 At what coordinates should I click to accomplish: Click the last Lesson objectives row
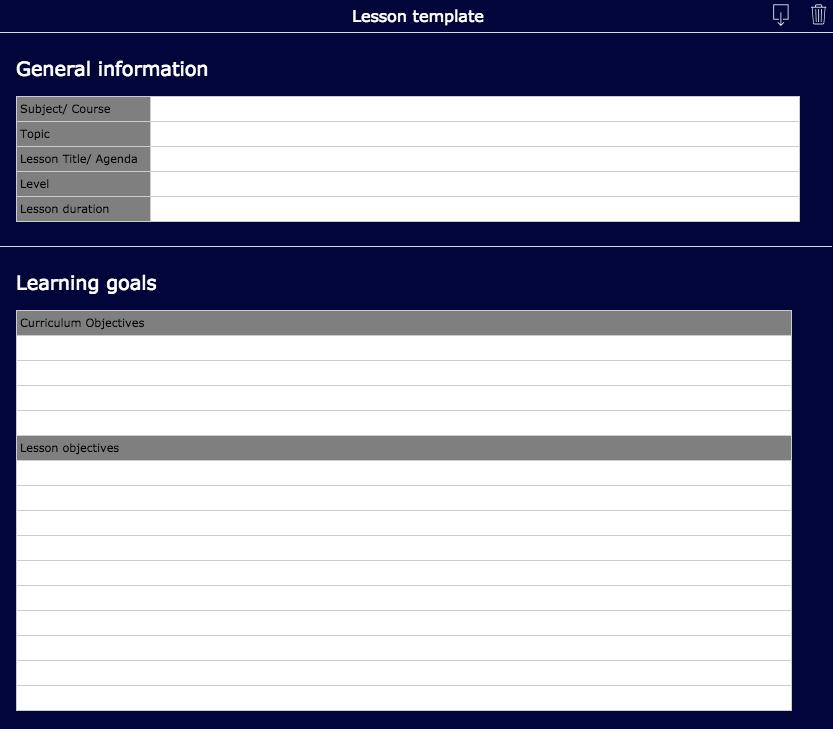[x=404, y=698]
